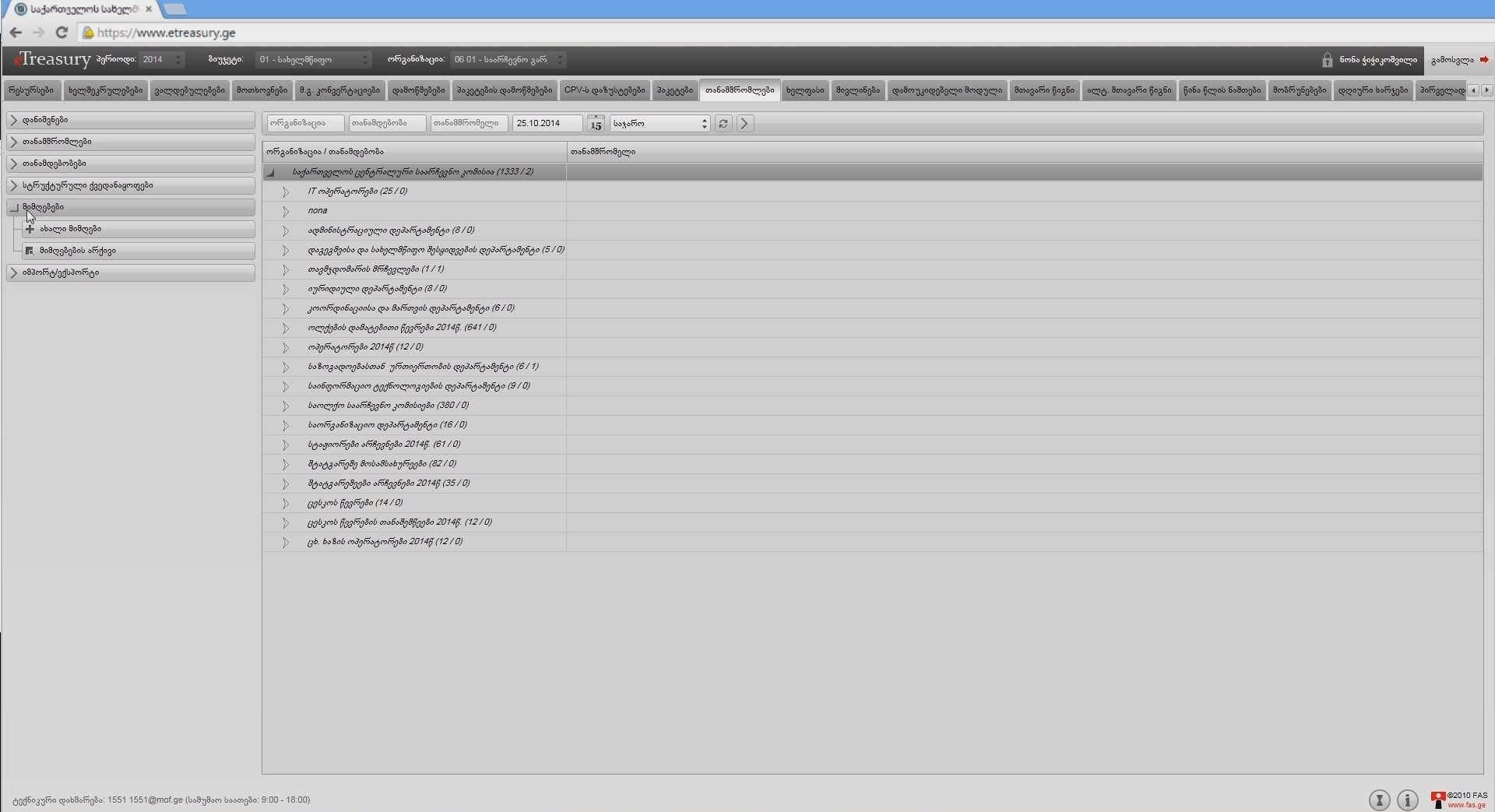This screenshot has height=812, width=1495.
Task: Open the ბიუჯეტი dropdown in header
Action: pyautogui.click(x=313, y=60)
